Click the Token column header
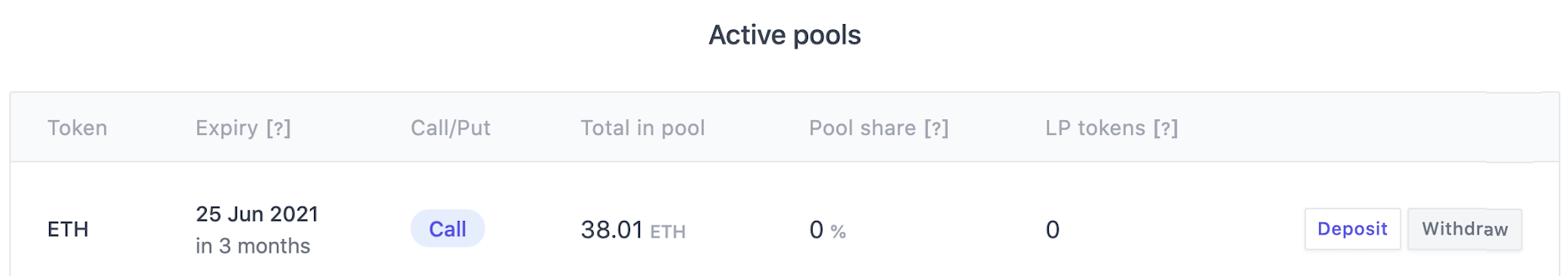The image size is (1568, 276). coord(78,128)
